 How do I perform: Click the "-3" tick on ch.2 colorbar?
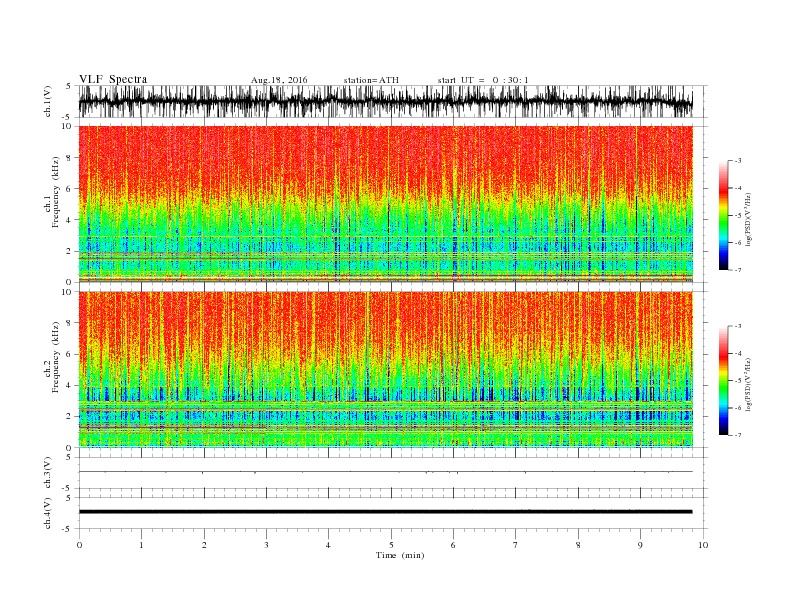point(738,326)
